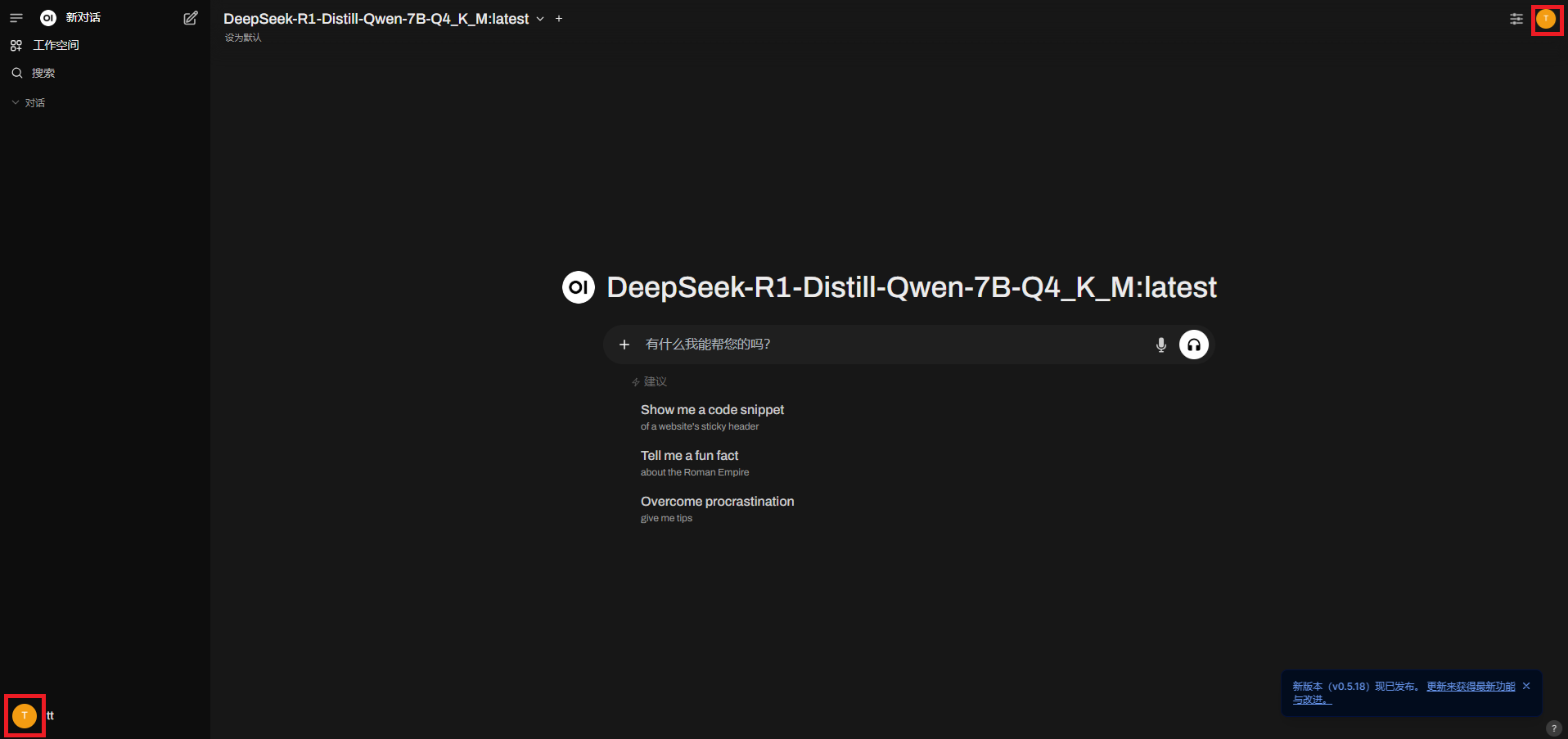The height and width of the screenshot is (739, 1568).
Task: Click the center DeepSeek-R1 model title
Action: pos(912,287)
